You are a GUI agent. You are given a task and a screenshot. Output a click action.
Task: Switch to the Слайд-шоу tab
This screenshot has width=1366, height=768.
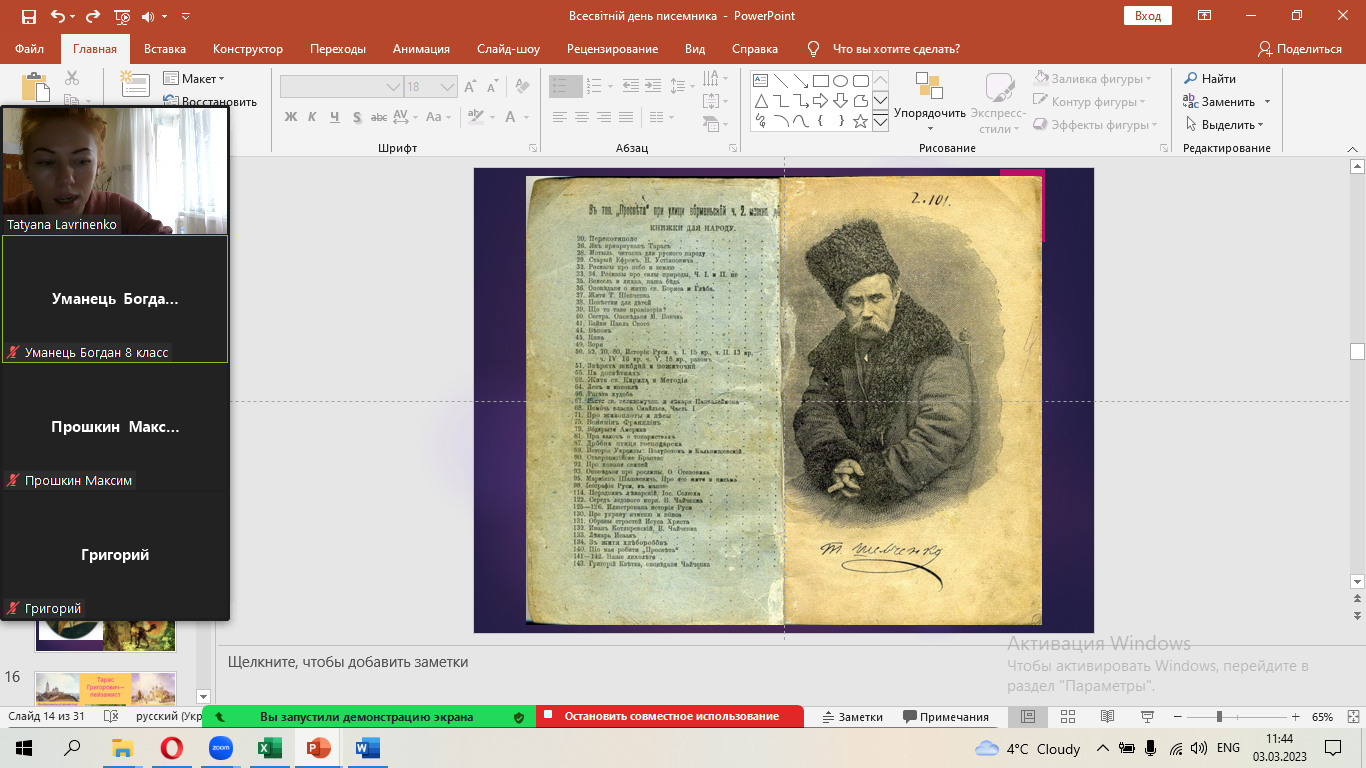(x=508, y=49)
